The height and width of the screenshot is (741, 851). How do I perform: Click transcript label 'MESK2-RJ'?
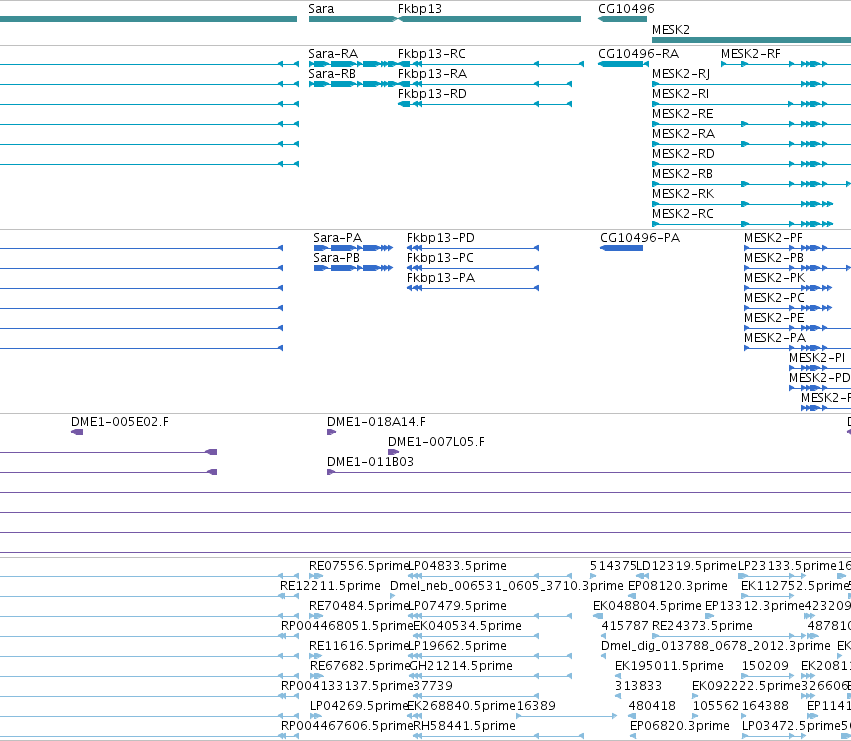coord(681,74)
